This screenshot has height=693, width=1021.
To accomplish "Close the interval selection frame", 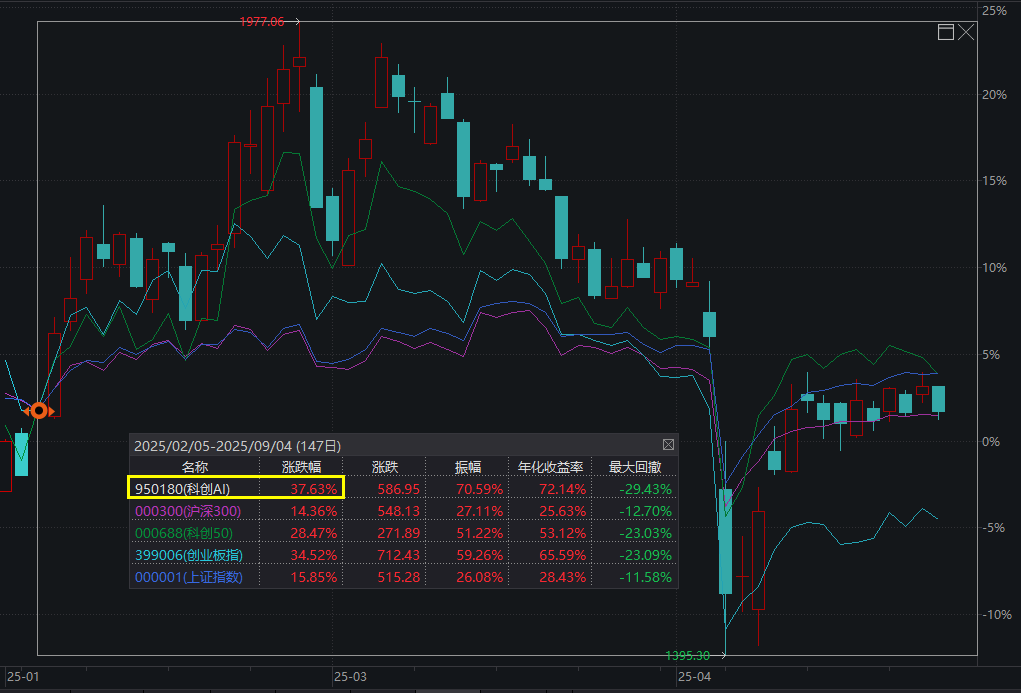I will pyautogui.click(x=967, y=32).
